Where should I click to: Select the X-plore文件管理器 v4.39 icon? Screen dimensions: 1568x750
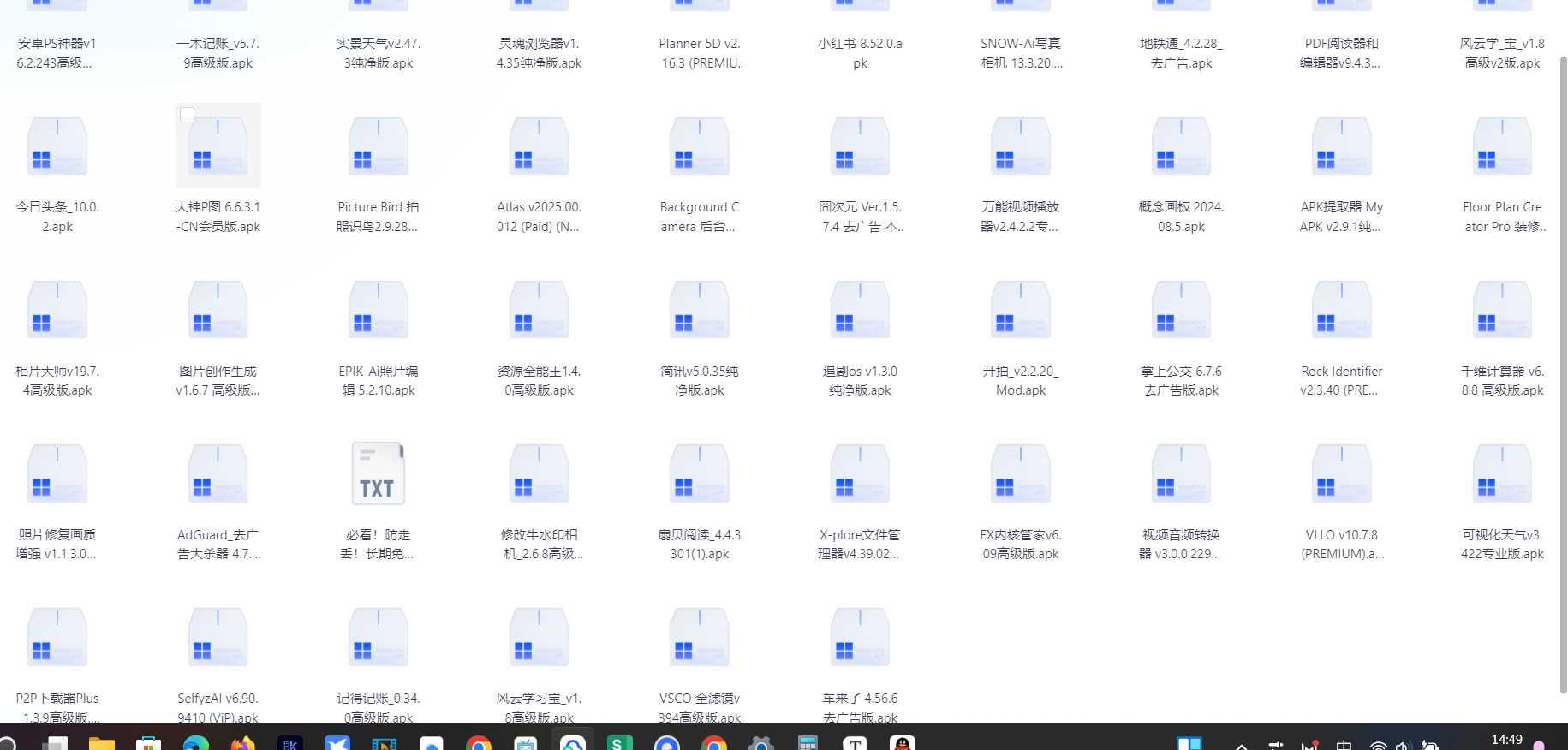860,473
